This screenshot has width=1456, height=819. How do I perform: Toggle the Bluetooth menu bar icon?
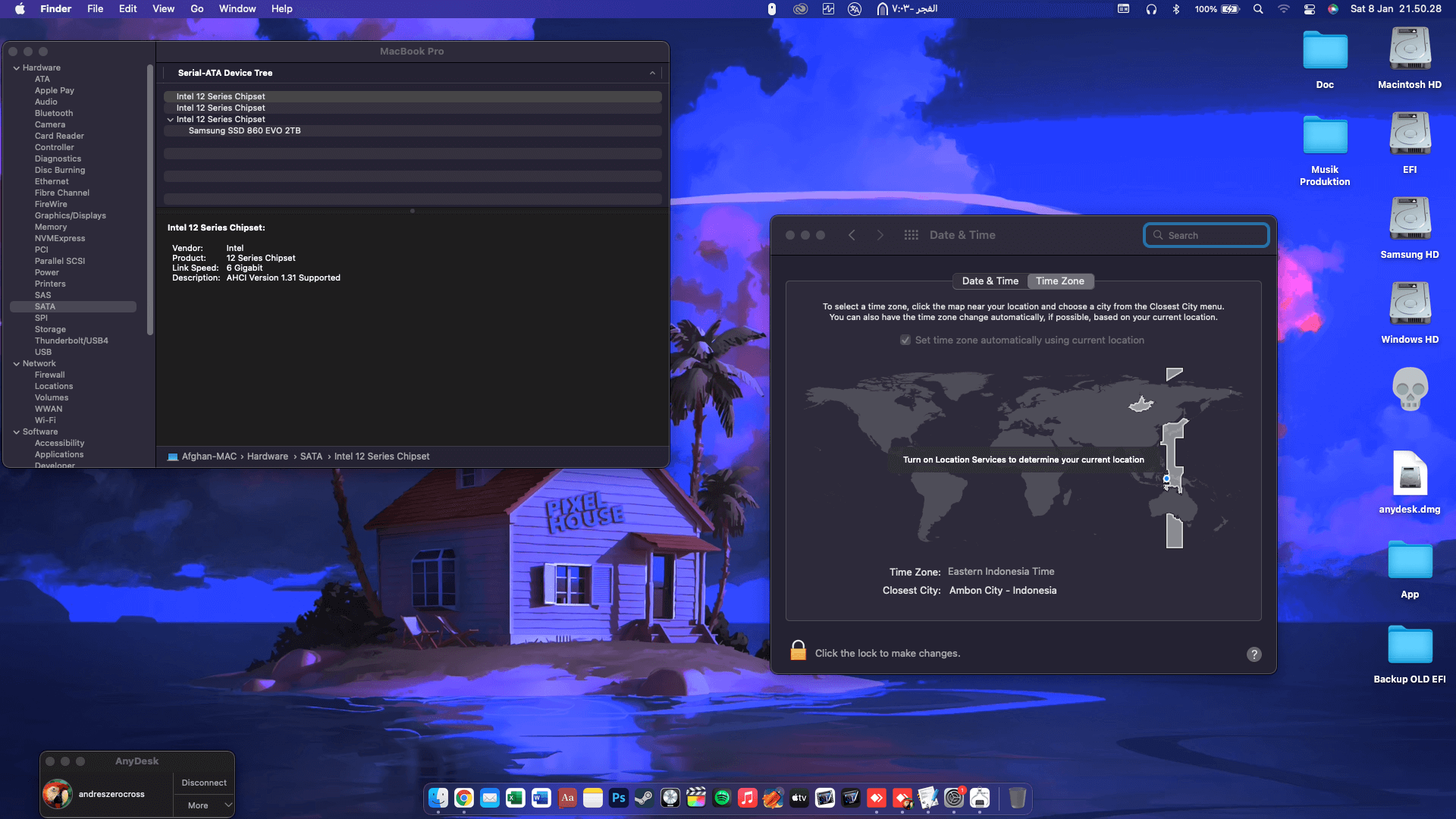[1178, 8]
